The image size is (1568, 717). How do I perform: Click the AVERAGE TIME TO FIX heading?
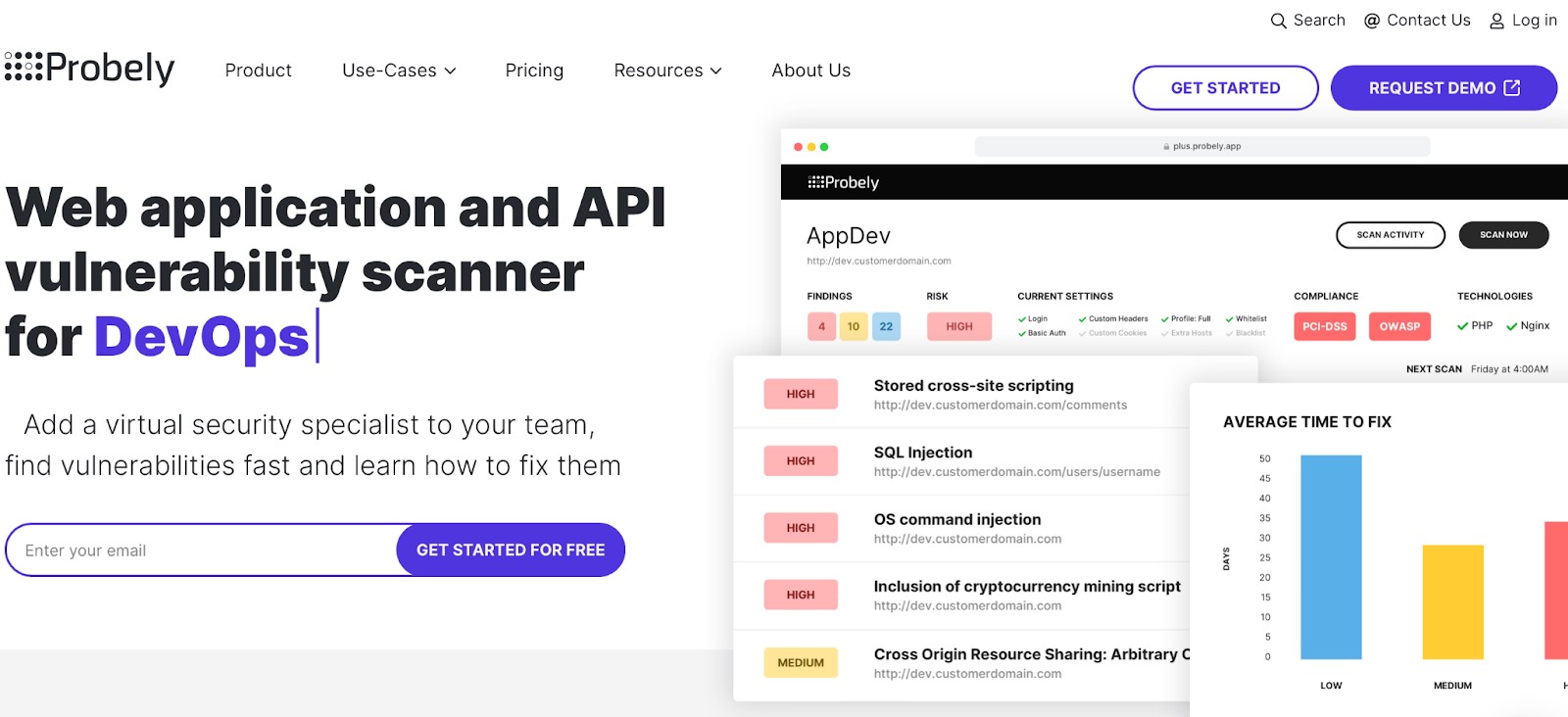tap(1307, 422)
